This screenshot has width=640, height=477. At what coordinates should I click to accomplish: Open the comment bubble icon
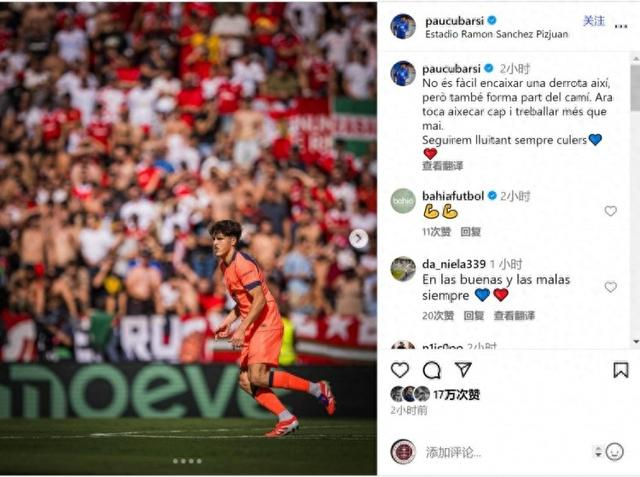(x=431, y=371)
